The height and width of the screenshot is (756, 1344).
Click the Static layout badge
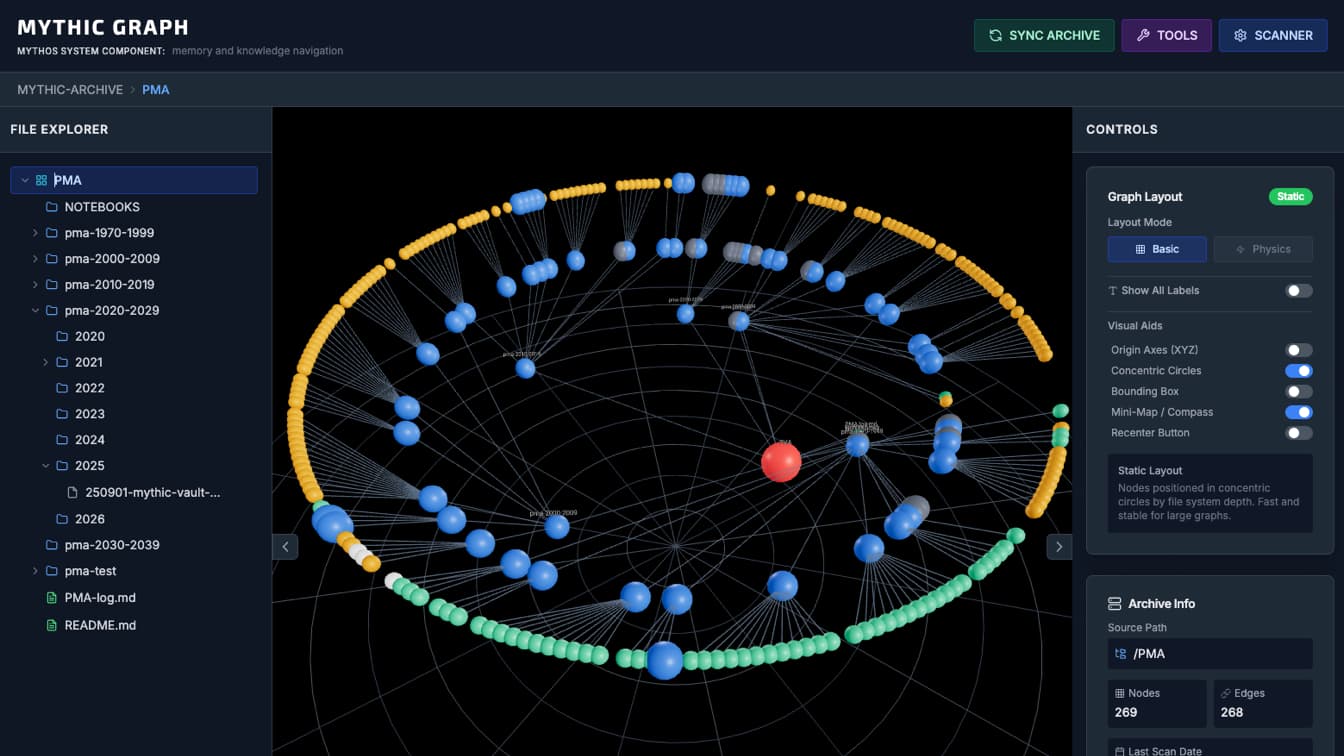pyautogui.click(x=1290, y=197)
